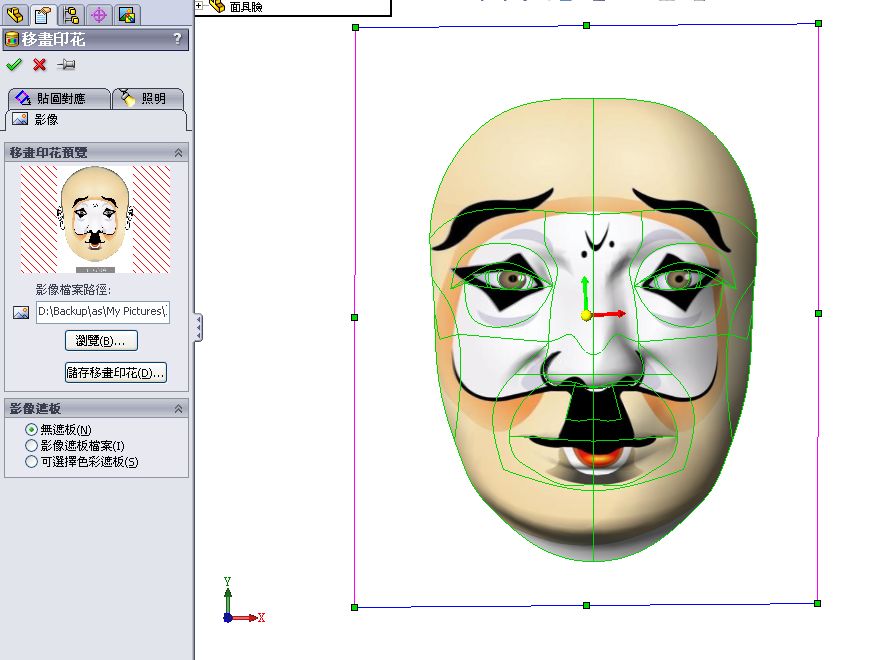Click right-middle decal frame handle

pyautogui.click(x=818, y=313)
